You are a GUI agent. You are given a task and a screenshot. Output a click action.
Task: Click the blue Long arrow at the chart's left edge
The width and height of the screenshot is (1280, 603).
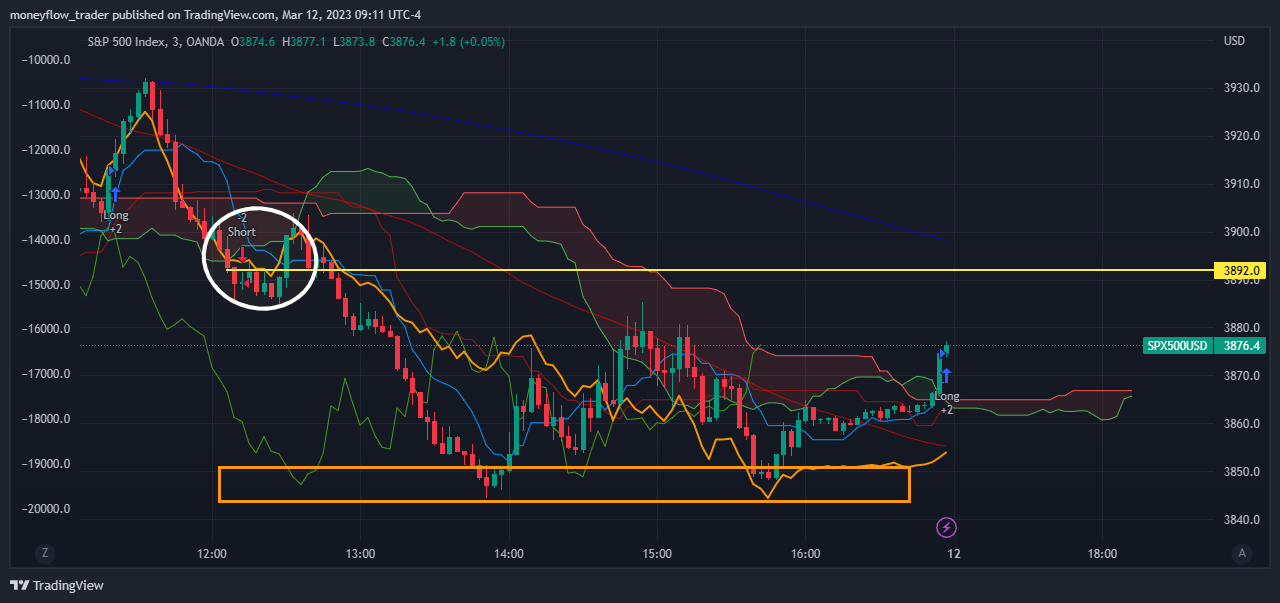click(x=116, y=195)
